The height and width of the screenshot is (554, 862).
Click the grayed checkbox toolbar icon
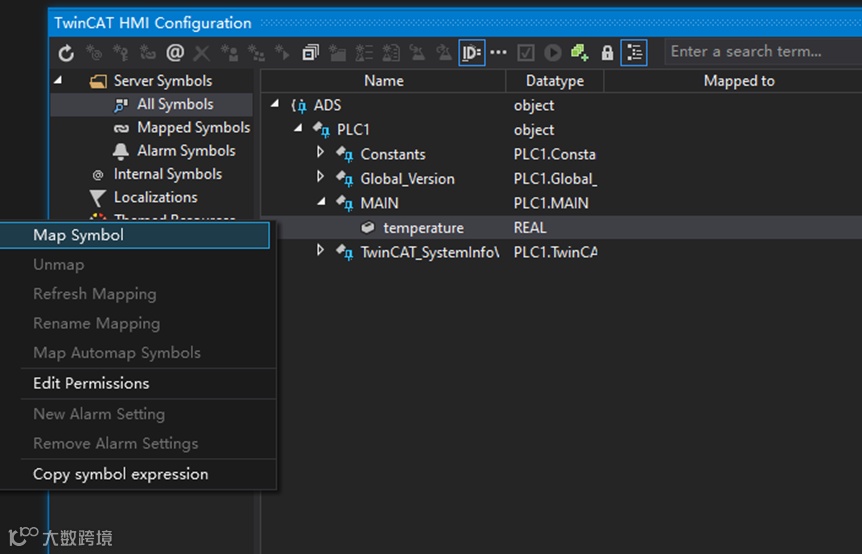526,53
